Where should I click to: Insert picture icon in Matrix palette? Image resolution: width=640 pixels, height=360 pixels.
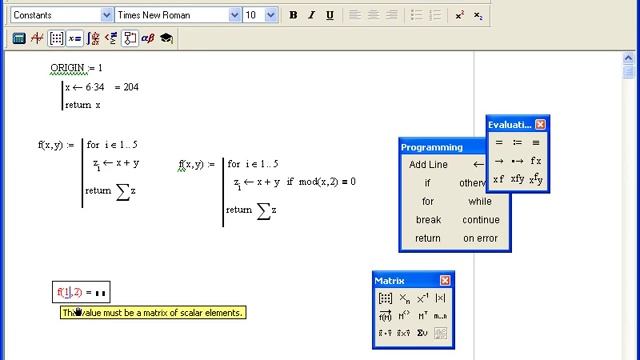click(x=440, y=333)
